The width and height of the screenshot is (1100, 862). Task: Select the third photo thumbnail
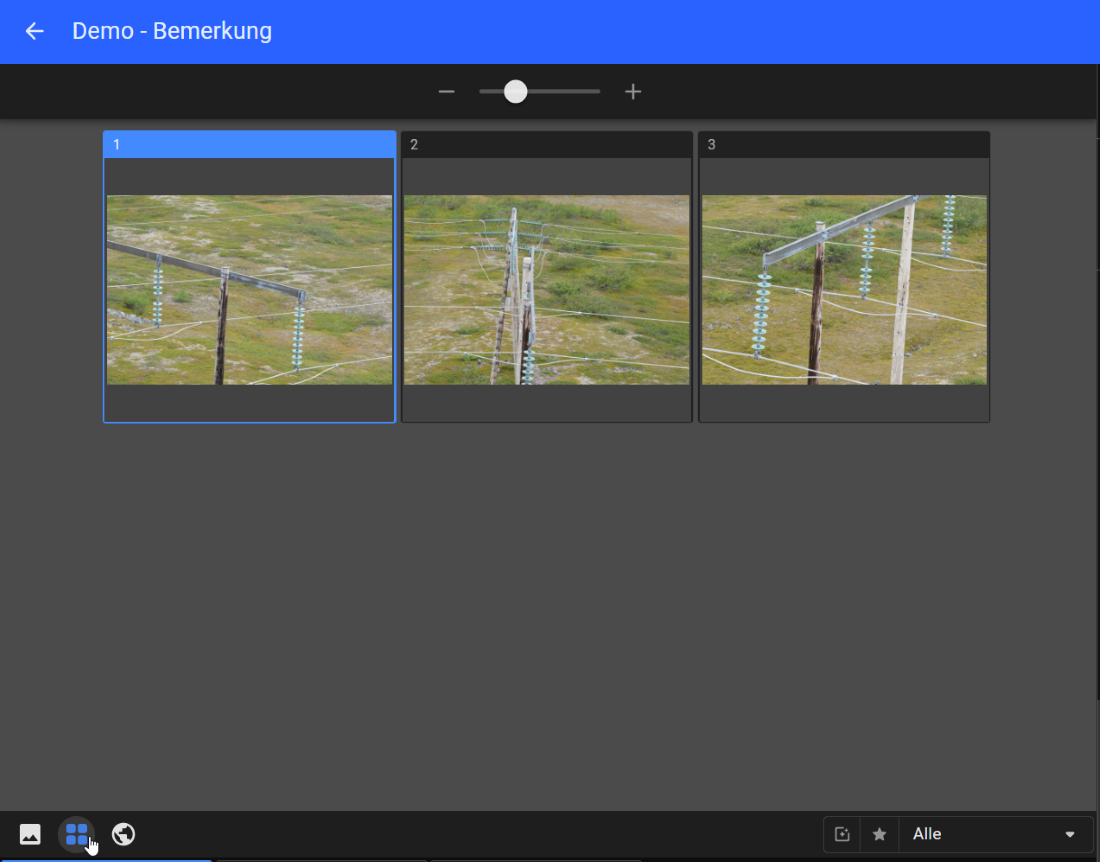tap(844, 289)
